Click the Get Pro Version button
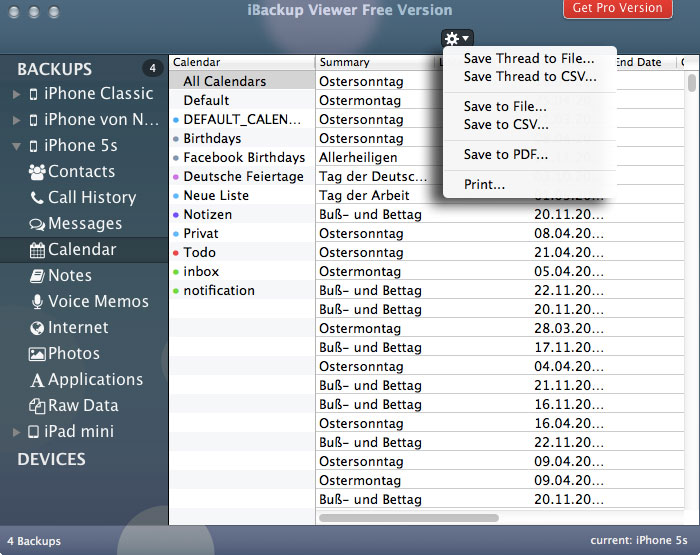The image size is (700, 555). (x=617, y=8)
